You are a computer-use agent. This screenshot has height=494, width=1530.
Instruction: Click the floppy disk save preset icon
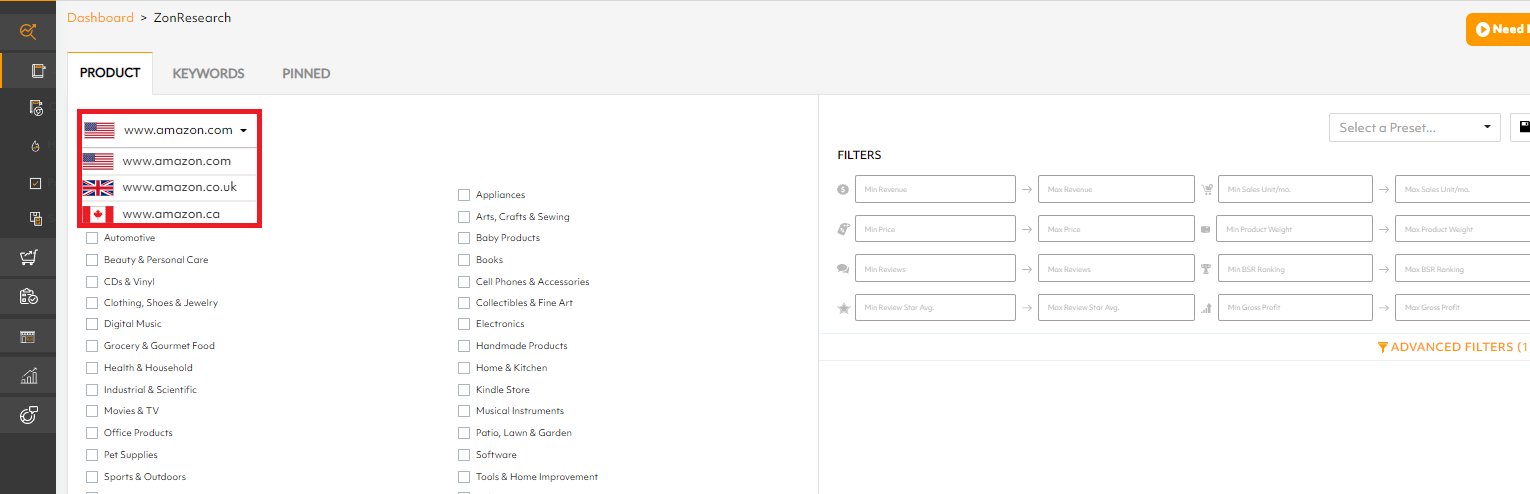click(1524, 127)
